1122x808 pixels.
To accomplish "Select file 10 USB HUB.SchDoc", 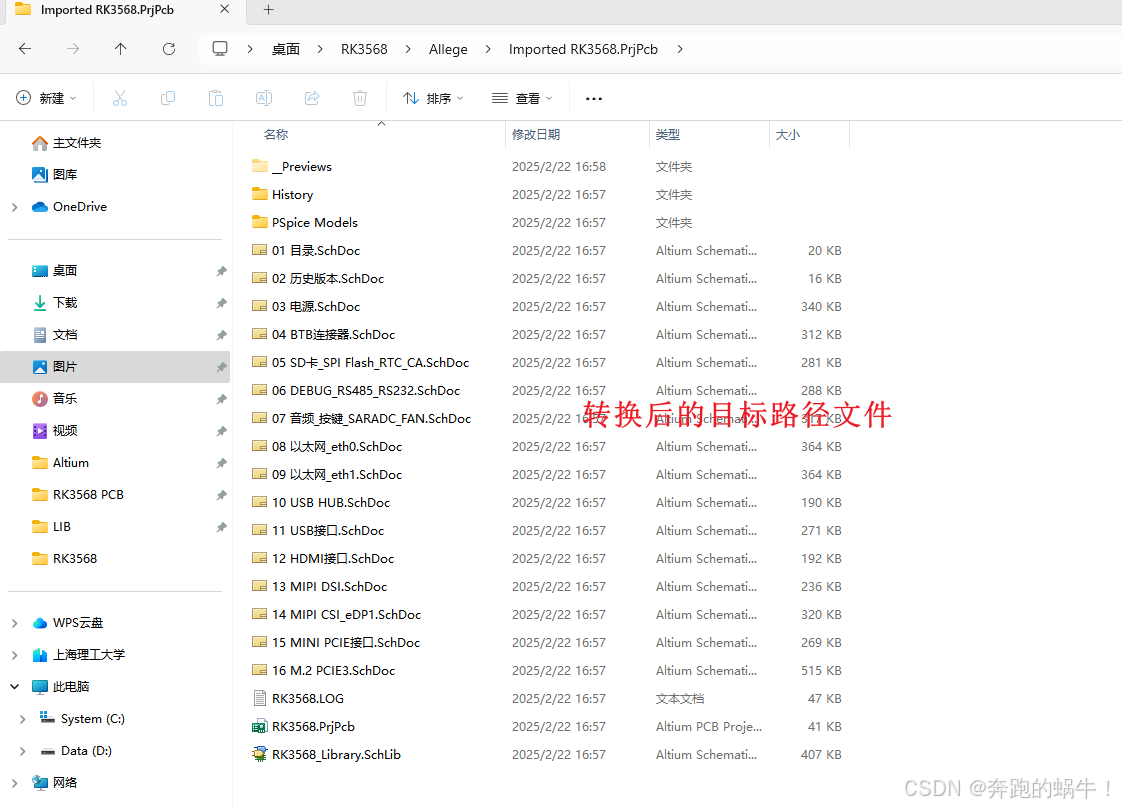I will pos(321,502).
